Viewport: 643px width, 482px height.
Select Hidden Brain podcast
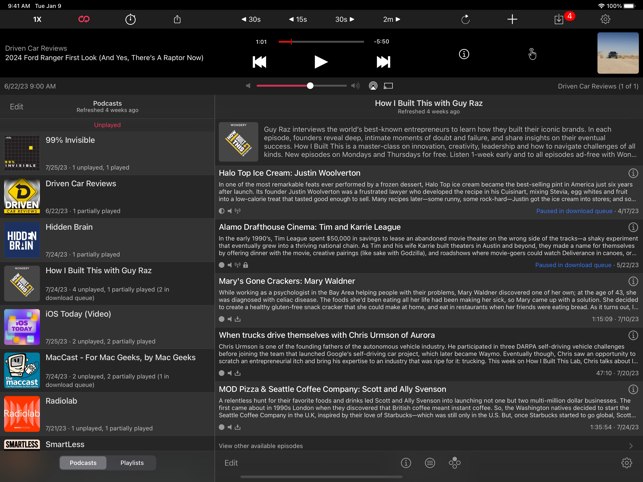tap(107, 240)
